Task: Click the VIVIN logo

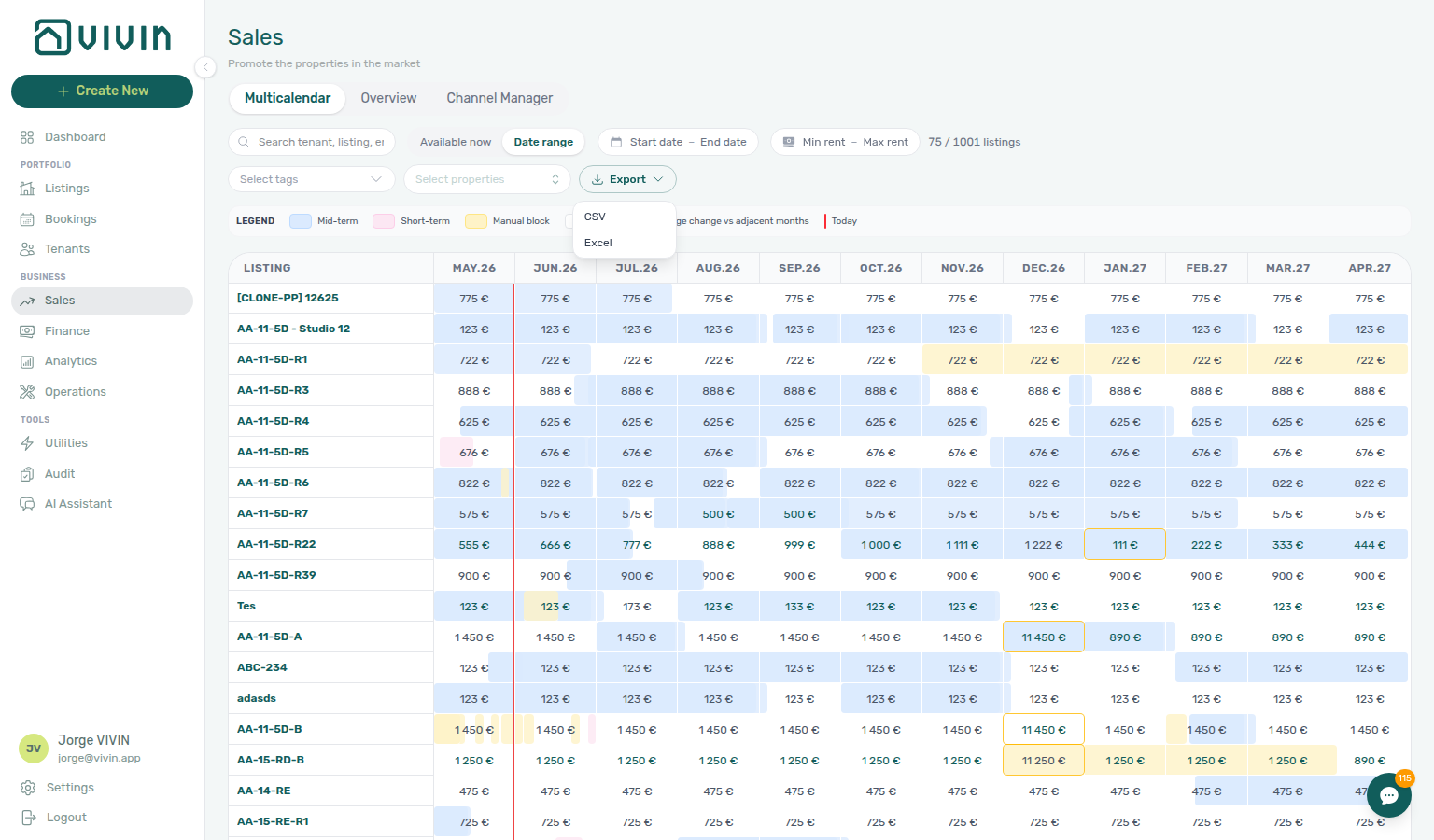Action: [103, 37]
